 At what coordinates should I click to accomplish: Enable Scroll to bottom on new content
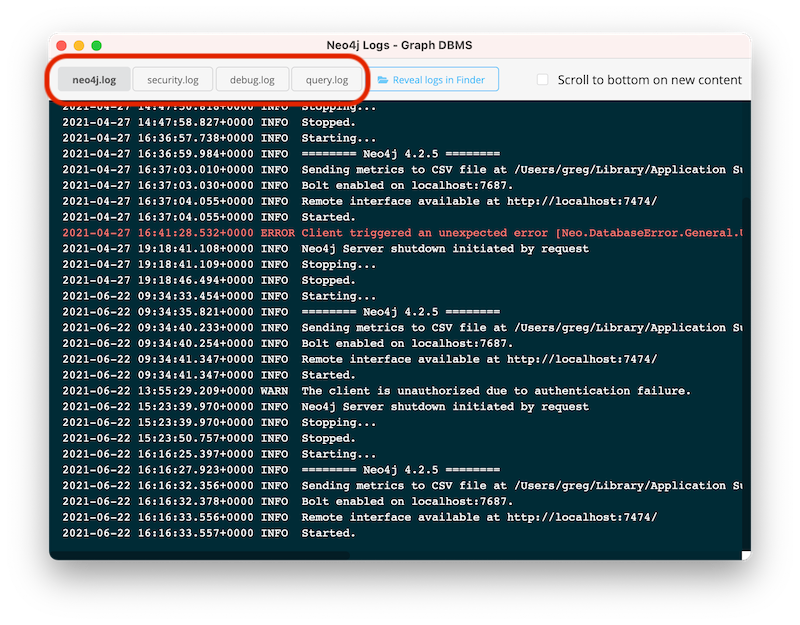click(542, 80)
